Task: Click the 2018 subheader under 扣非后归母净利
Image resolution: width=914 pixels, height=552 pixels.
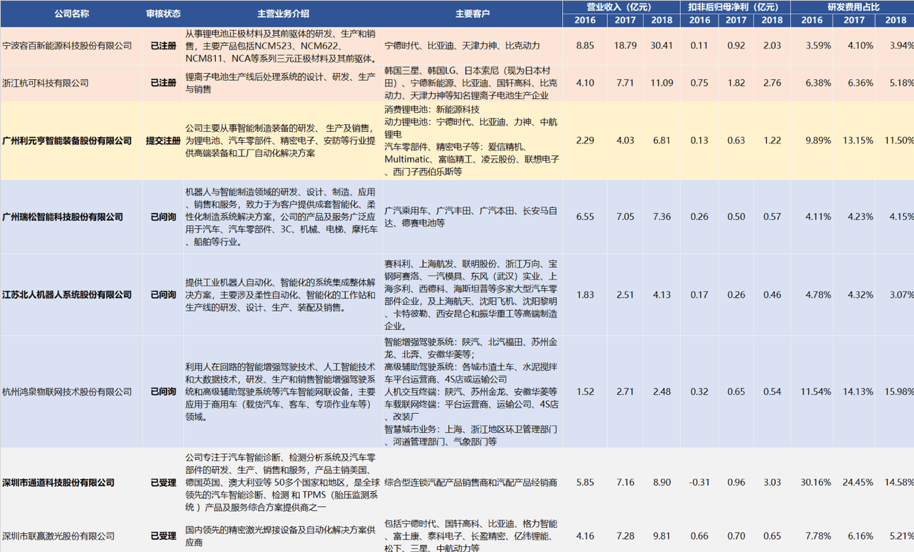Action: [772, 20]
